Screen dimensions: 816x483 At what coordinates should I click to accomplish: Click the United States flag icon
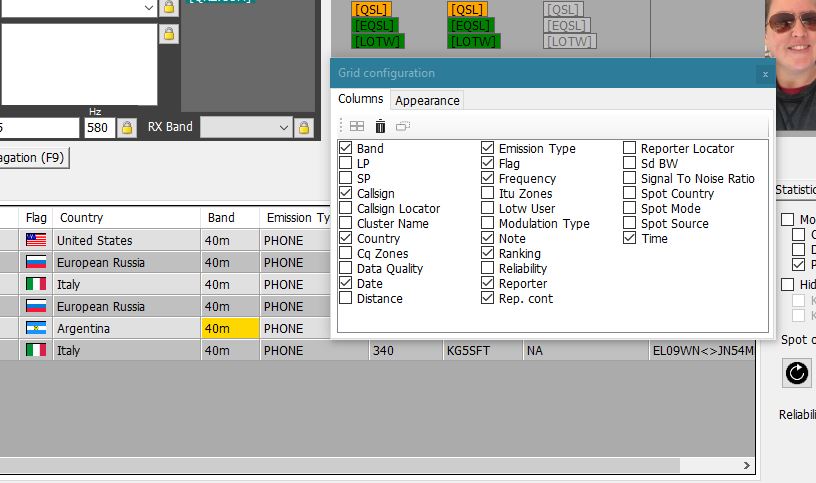click(x=36, y=240)
